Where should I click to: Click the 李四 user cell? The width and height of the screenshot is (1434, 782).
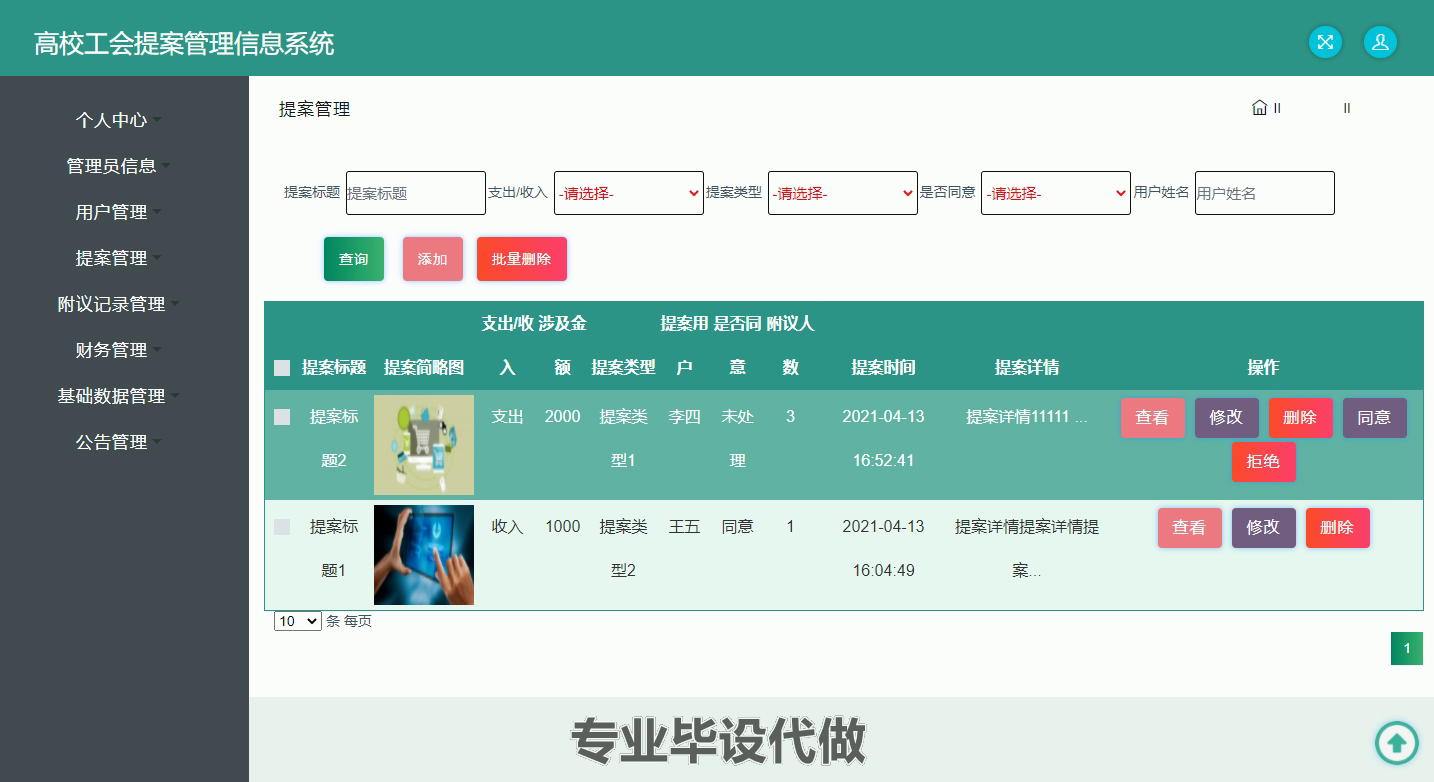(685, 417)
